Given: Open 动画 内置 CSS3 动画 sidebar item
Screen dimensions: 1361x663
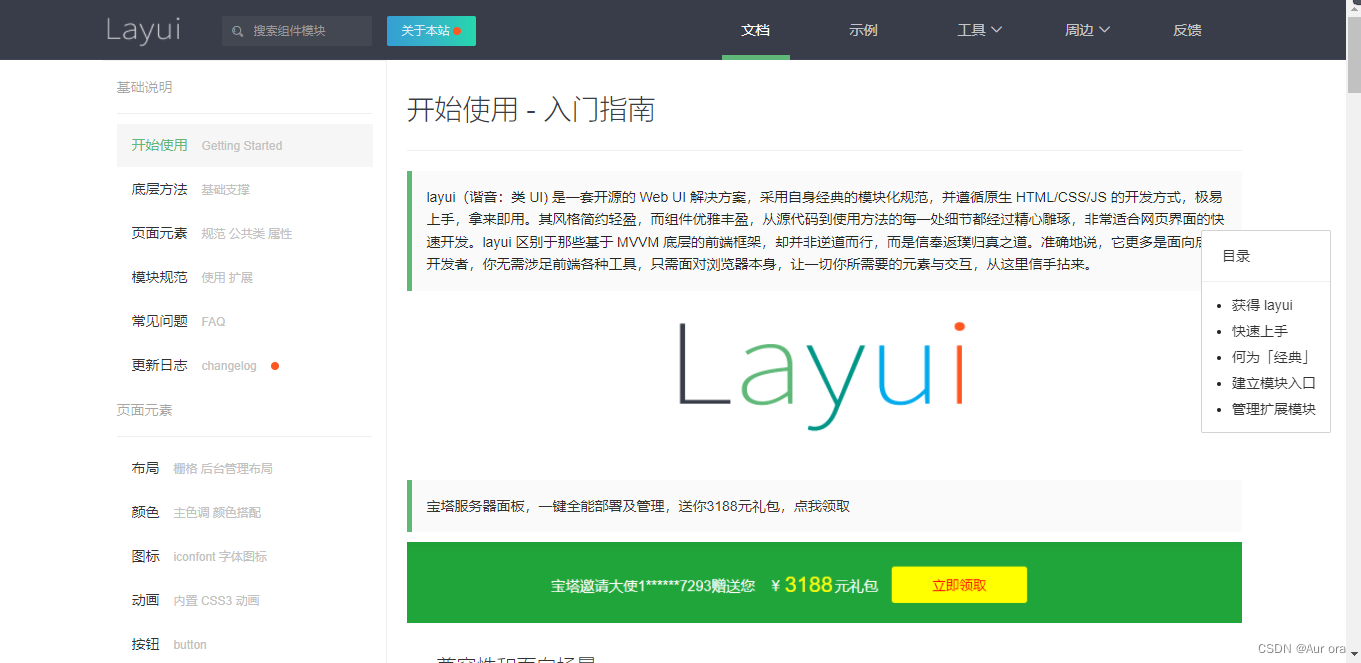Looking at the screenshot, I should pos(244,600).
